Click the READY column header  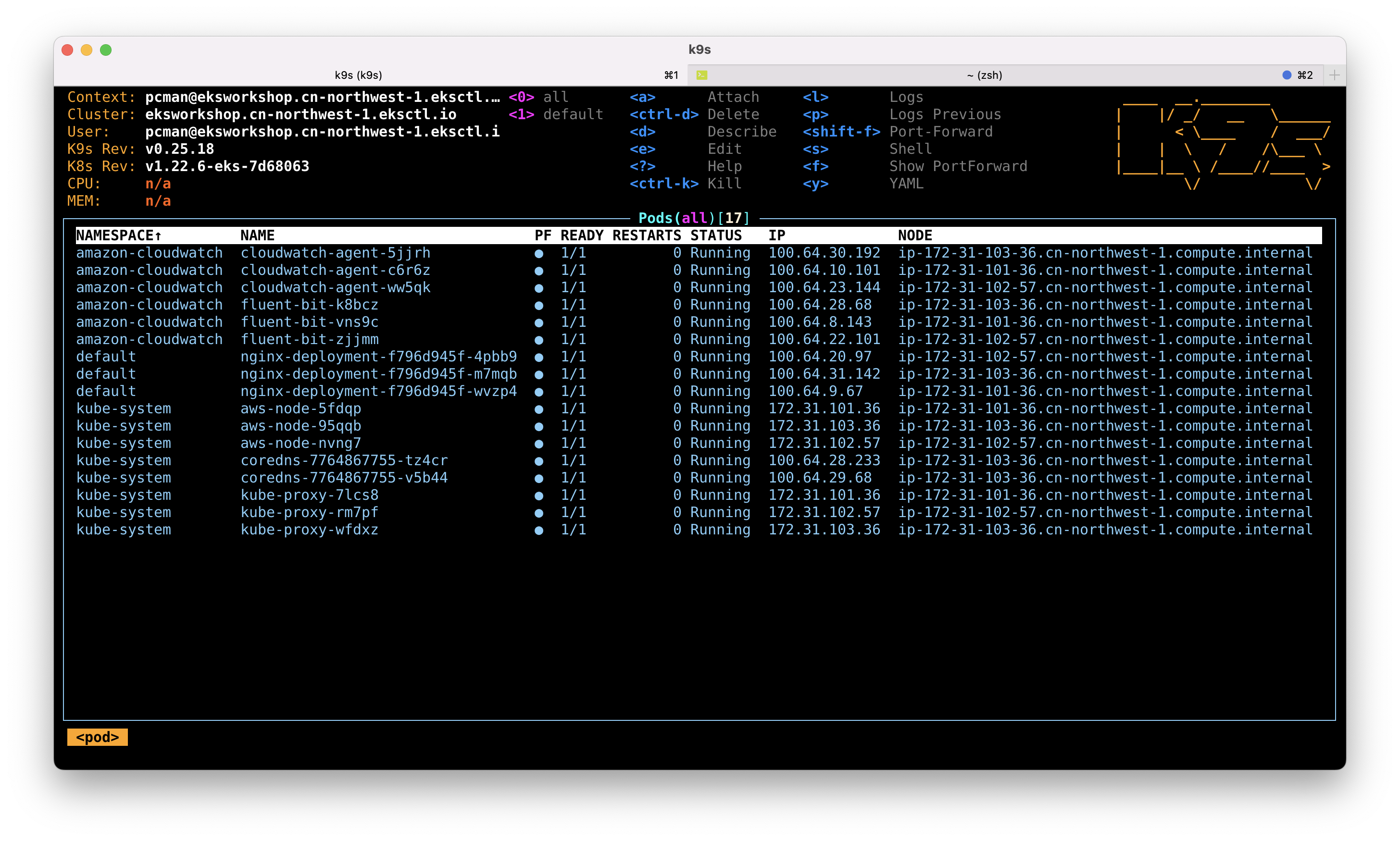click(x=582, y=235)
